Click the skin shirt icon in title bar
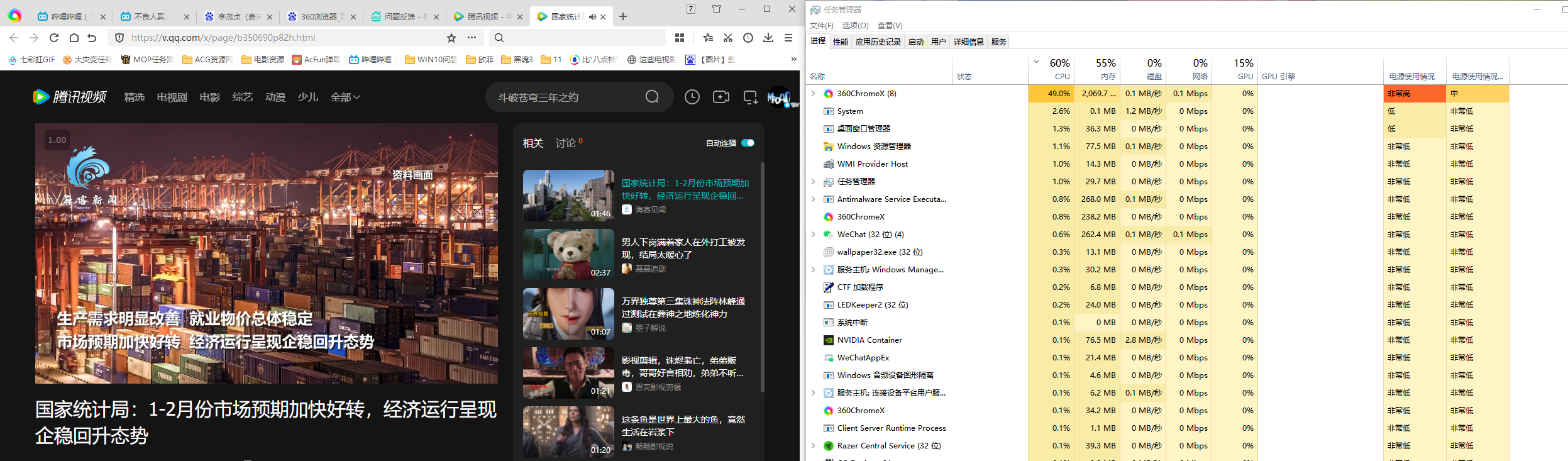Image resolution: width=1568 pixels, height=461 pixels. click(717, 9)
